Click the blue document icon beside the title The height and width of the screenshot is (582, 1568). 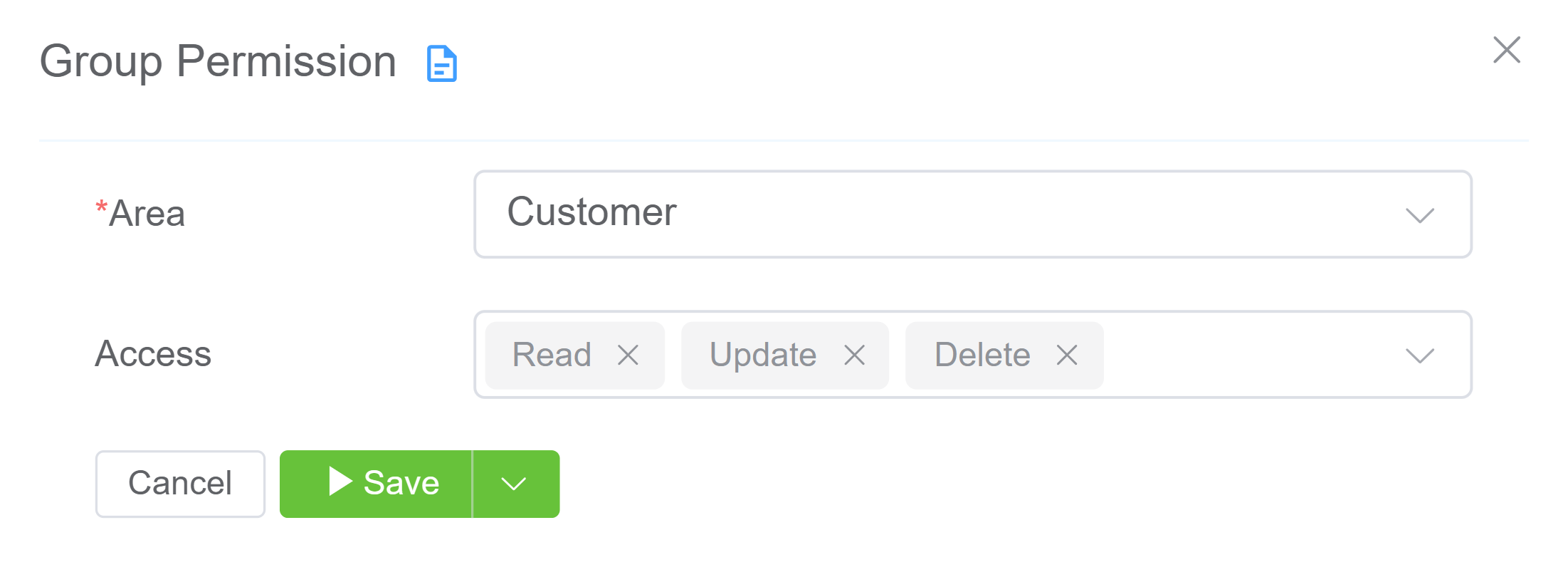coord(441,64)
